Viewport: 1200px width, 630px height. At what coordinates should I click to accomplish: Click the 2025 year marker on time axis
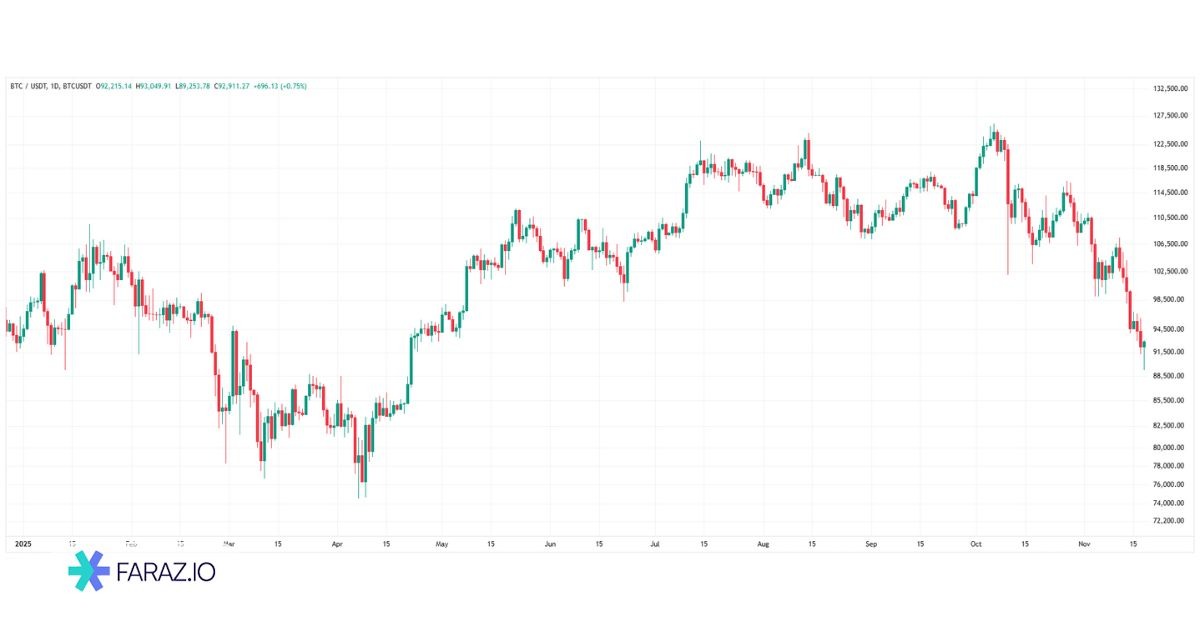pyautogui.click(x=19, y=545)
